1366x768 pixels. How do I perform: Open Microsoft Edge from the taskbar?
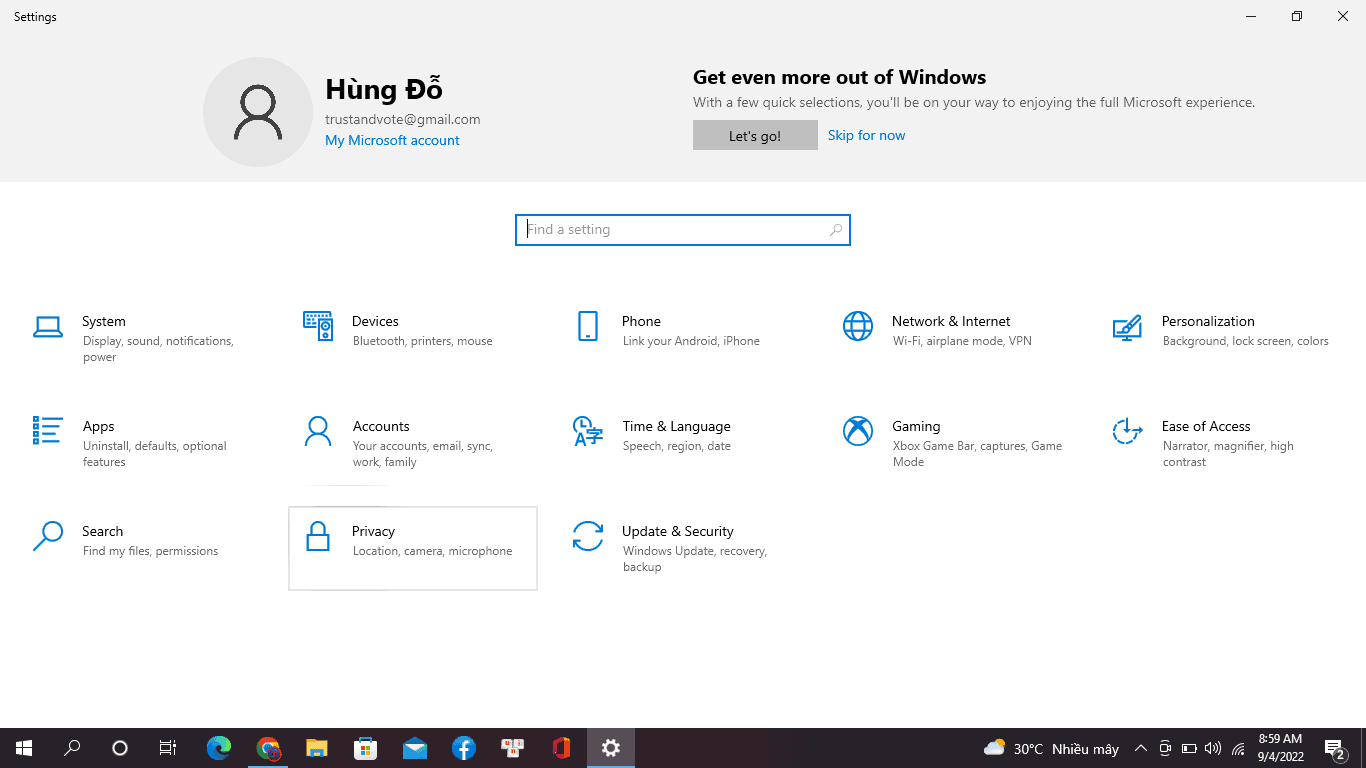tap(219, 748)
